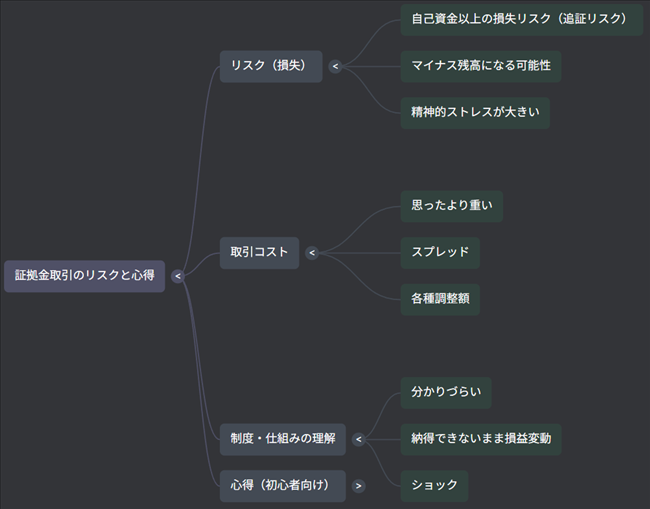650x509 pixels.
Task: Collapse the リスク（損失） branch chevron
Action: [335, 67]
